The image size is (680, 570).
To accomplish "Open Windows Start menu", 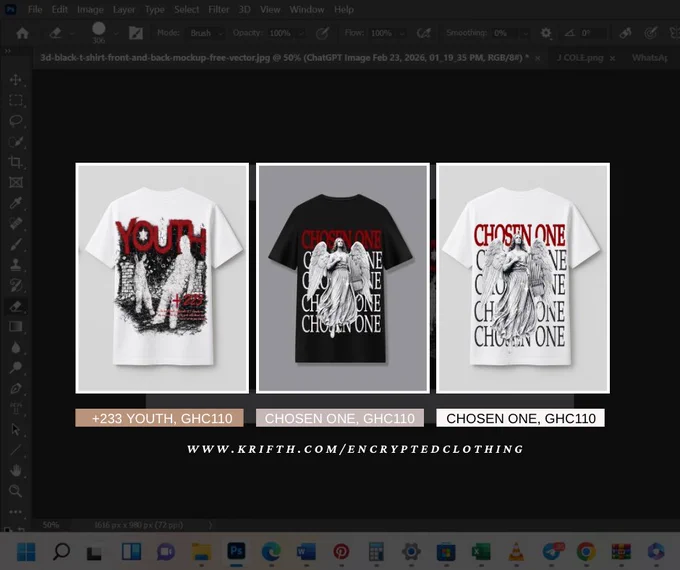I will pyautogui.click(x=26, y=552).
